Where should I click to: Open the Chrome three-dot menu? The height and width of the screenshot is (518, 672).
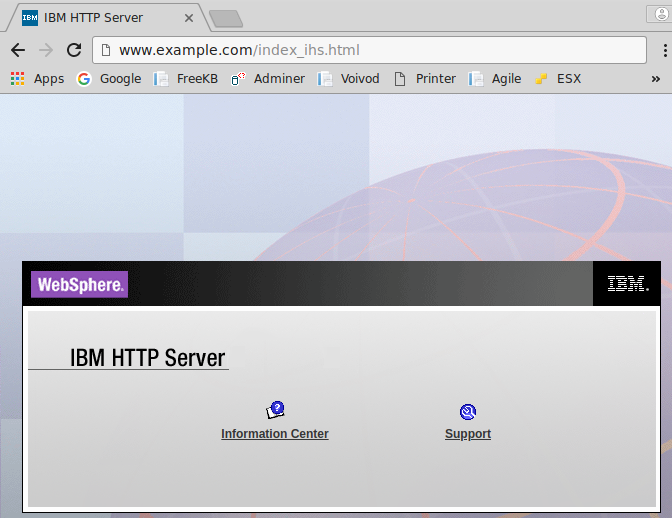665,50
